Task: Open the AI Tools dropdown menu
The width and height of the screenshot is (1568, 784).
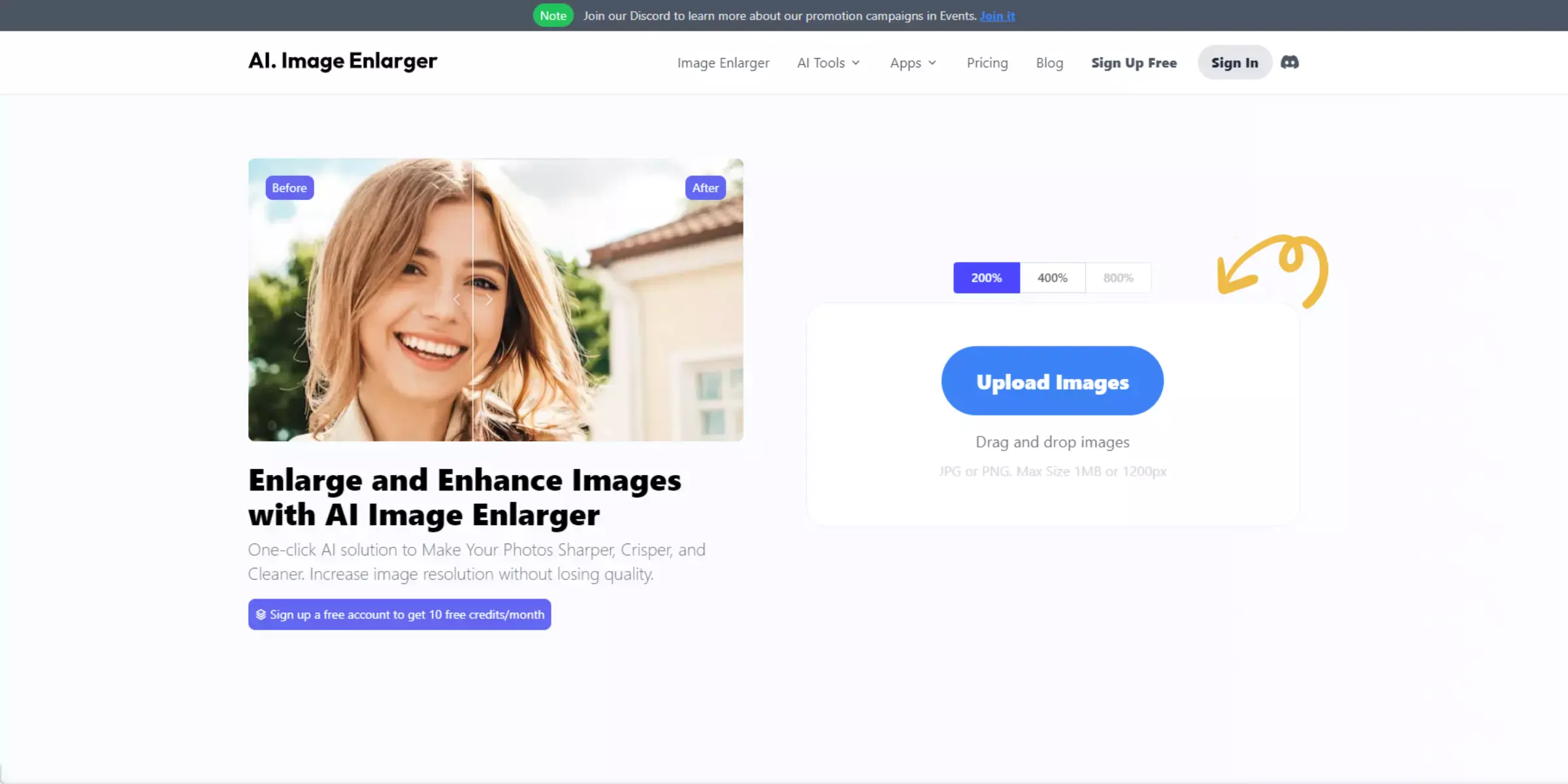Action: (x=829, y=62)
